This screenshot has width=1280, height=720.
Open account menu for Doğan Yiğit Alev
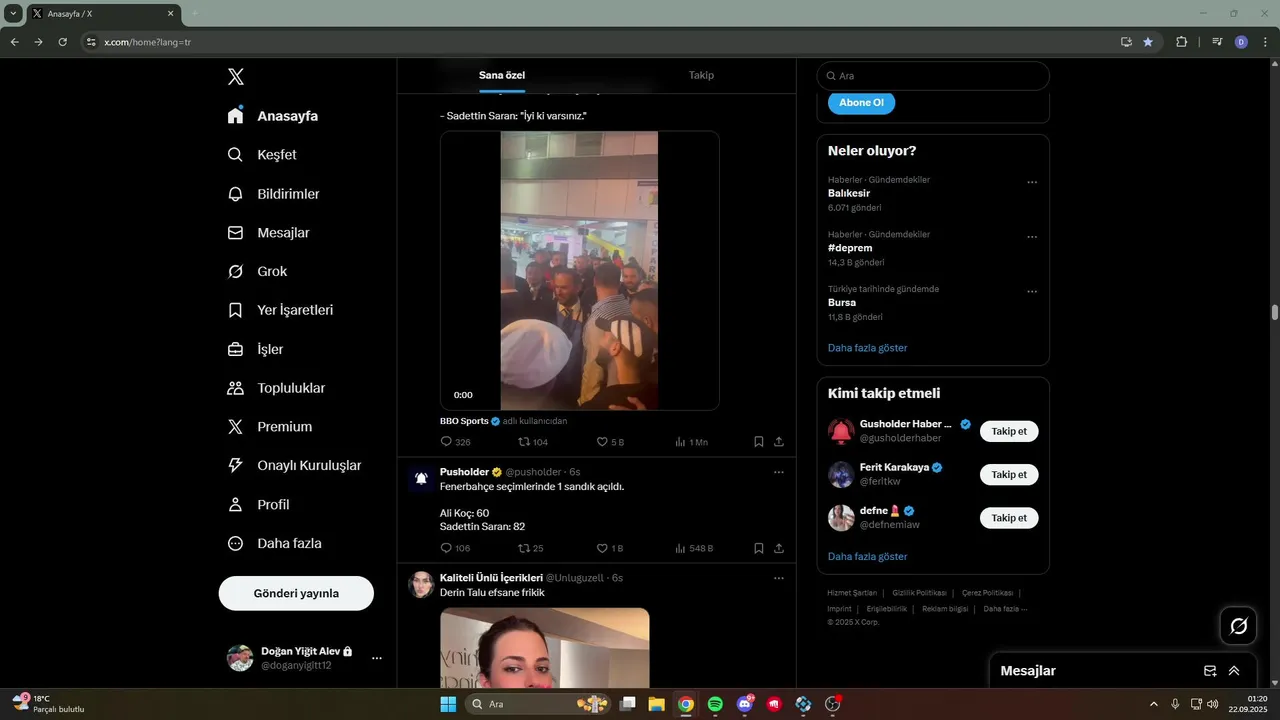pyautogui.click(x=304, y=658)
